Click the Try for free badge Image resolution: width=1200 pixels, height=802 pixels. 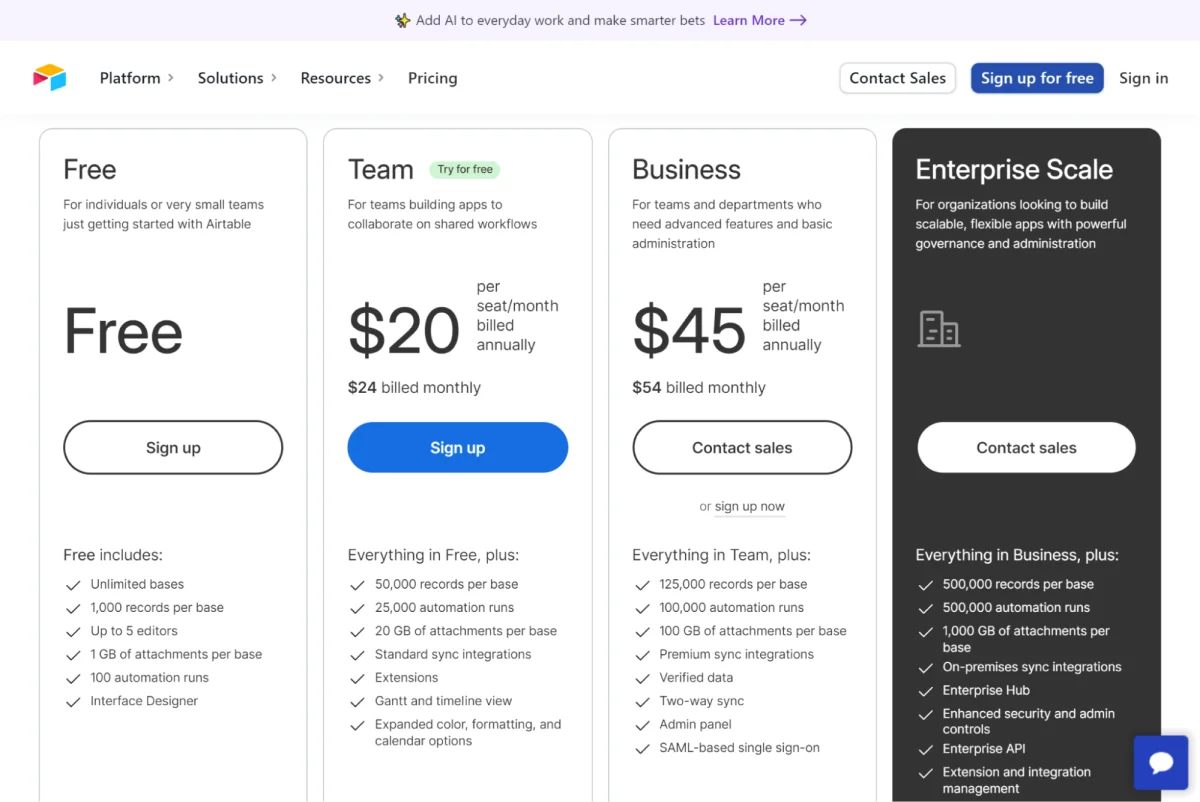(x=465, y=170)
